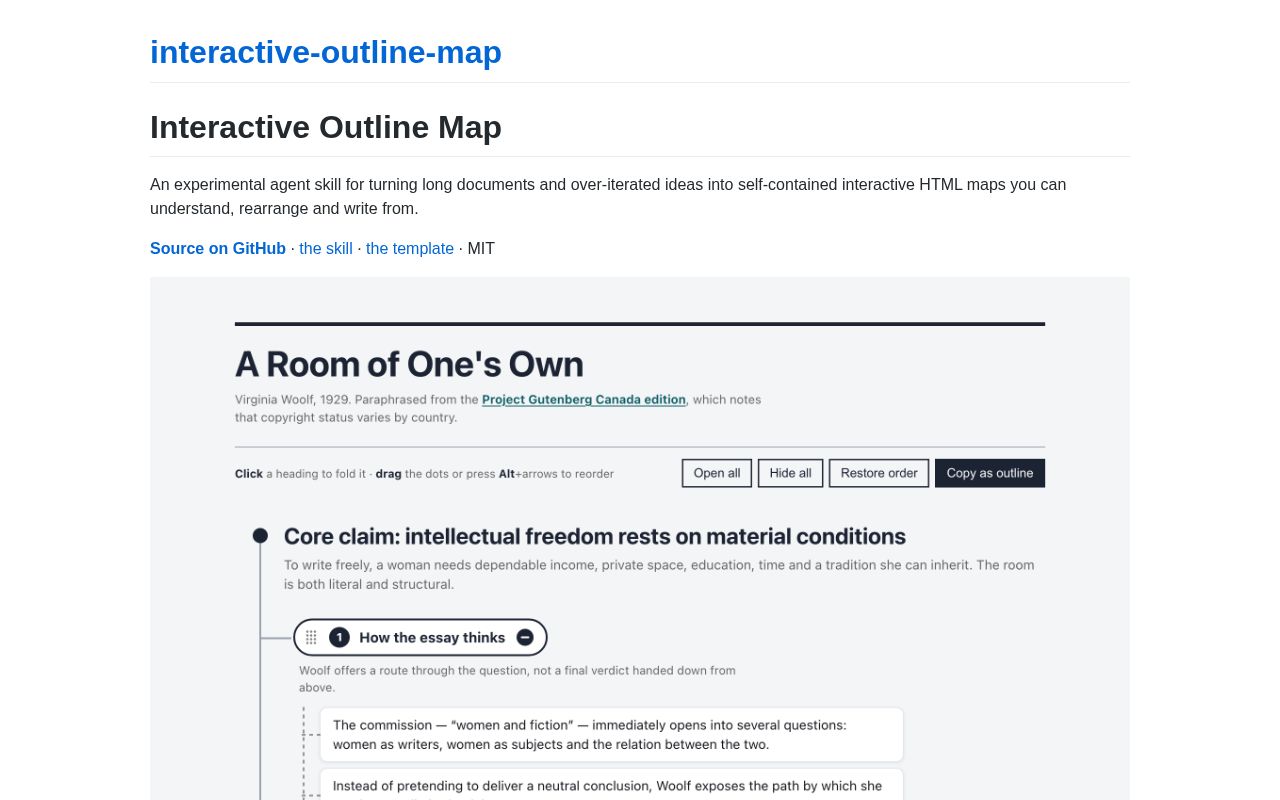1280x800 pixels.
Task: Click the number 1 badge on the heading
Action: [x=339, y=637]
